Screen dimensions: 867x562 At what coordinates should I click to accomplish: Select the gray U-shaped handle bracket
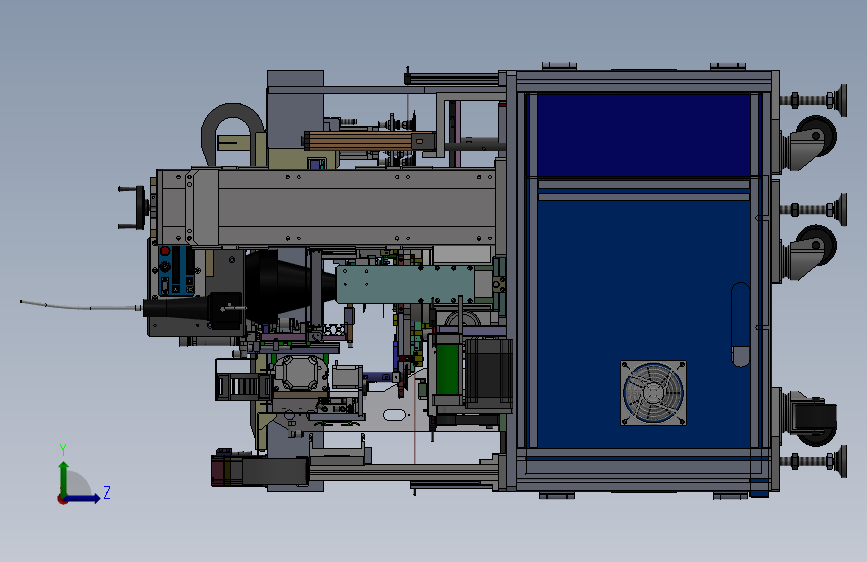pos(232,134)
